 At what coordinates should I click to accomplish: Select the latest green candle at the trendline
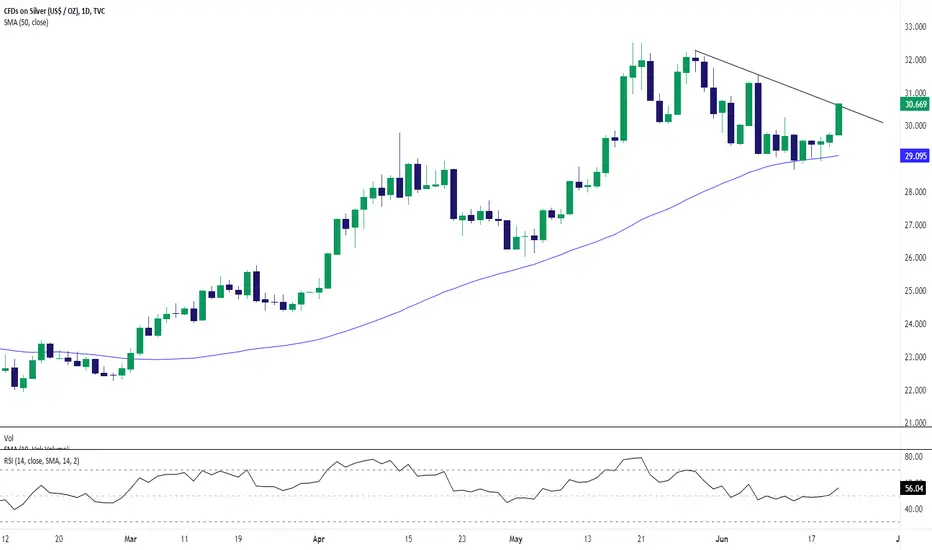(839, 120)
